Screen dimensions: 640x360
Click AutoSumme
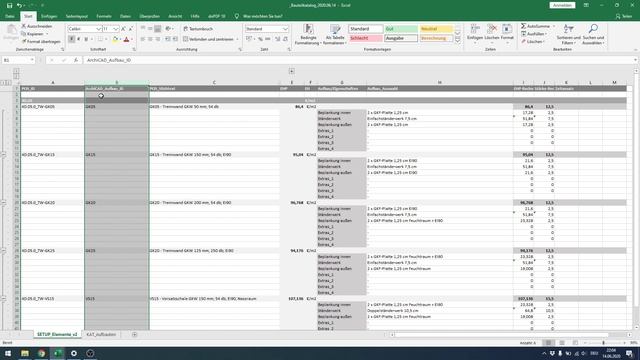(536, 26)
